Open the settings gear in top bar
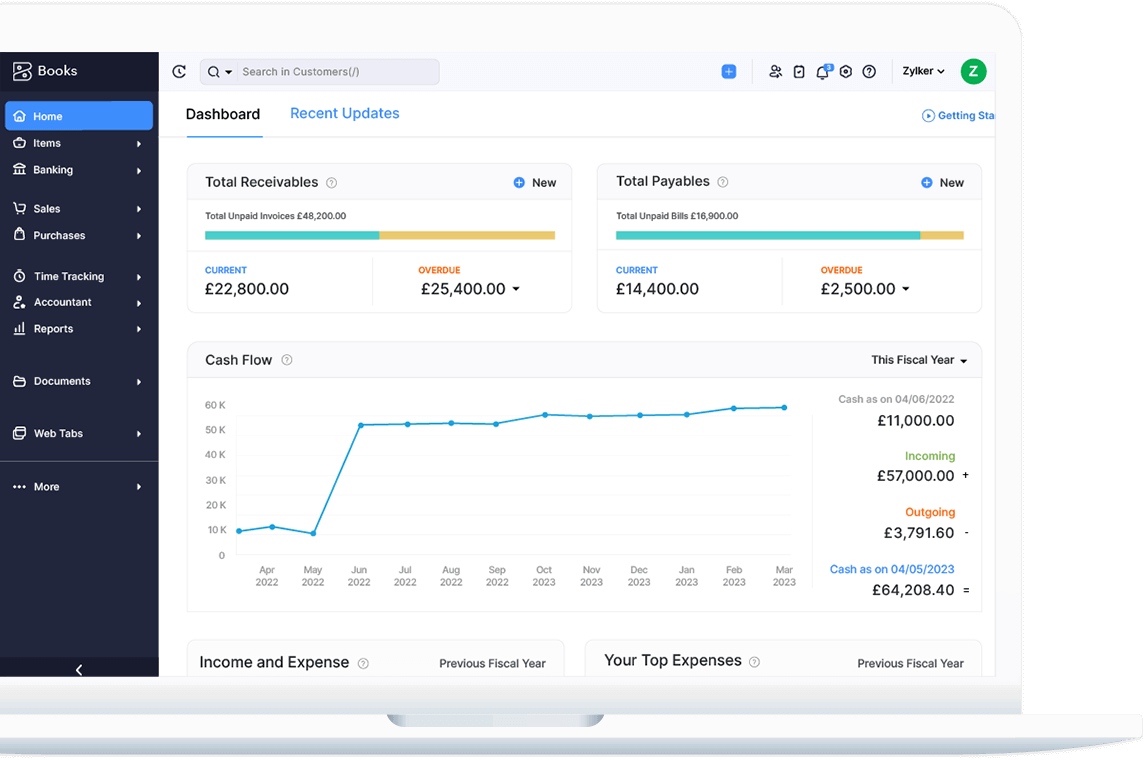Image resolution: width=1146 pixels, height=760 pixels. click(846, 72)
